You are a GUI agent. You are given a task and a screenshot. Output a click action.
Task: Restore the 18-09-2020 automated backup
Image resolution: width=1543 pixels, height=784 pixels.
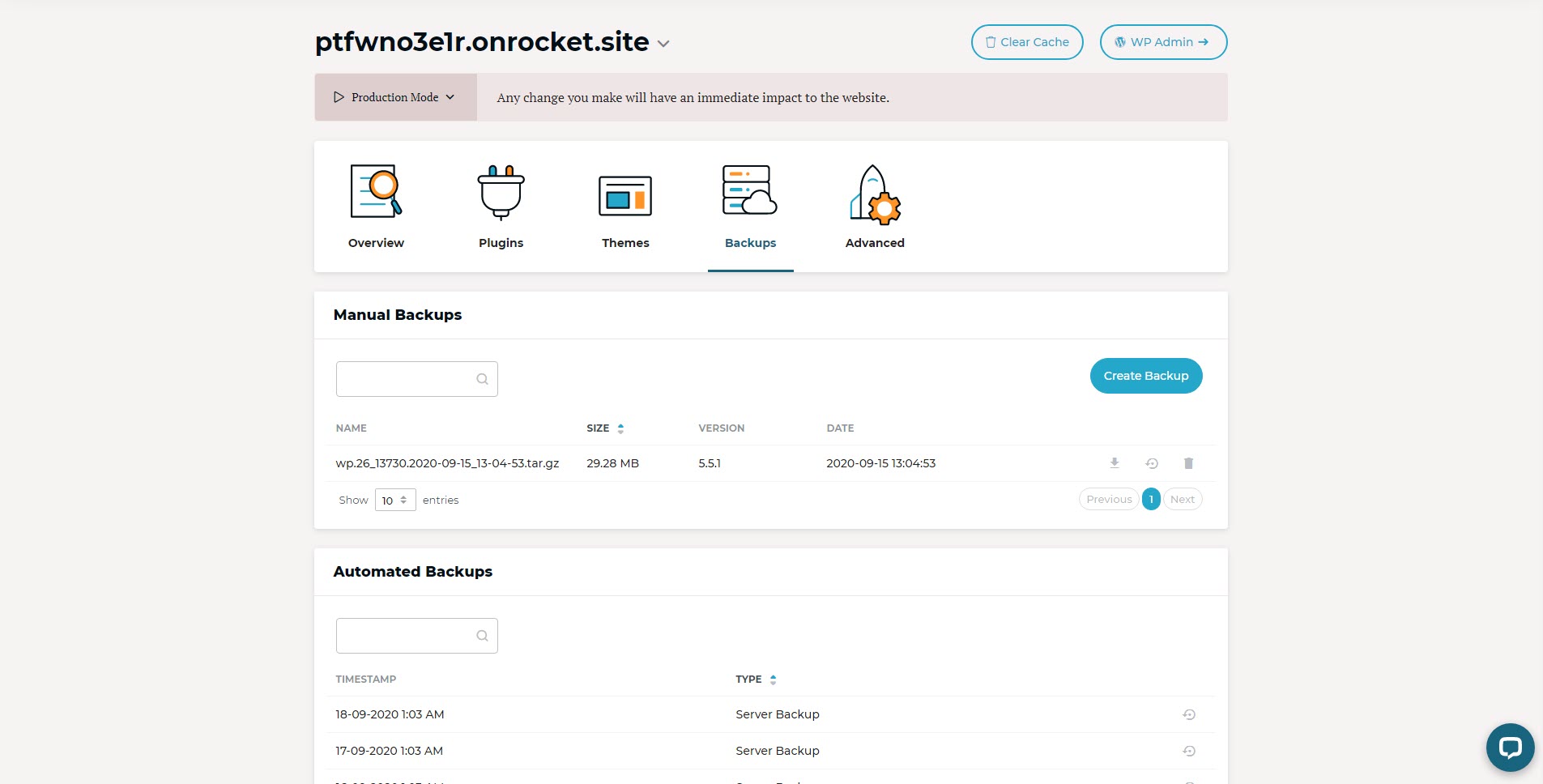click(x=1189, y=714)
